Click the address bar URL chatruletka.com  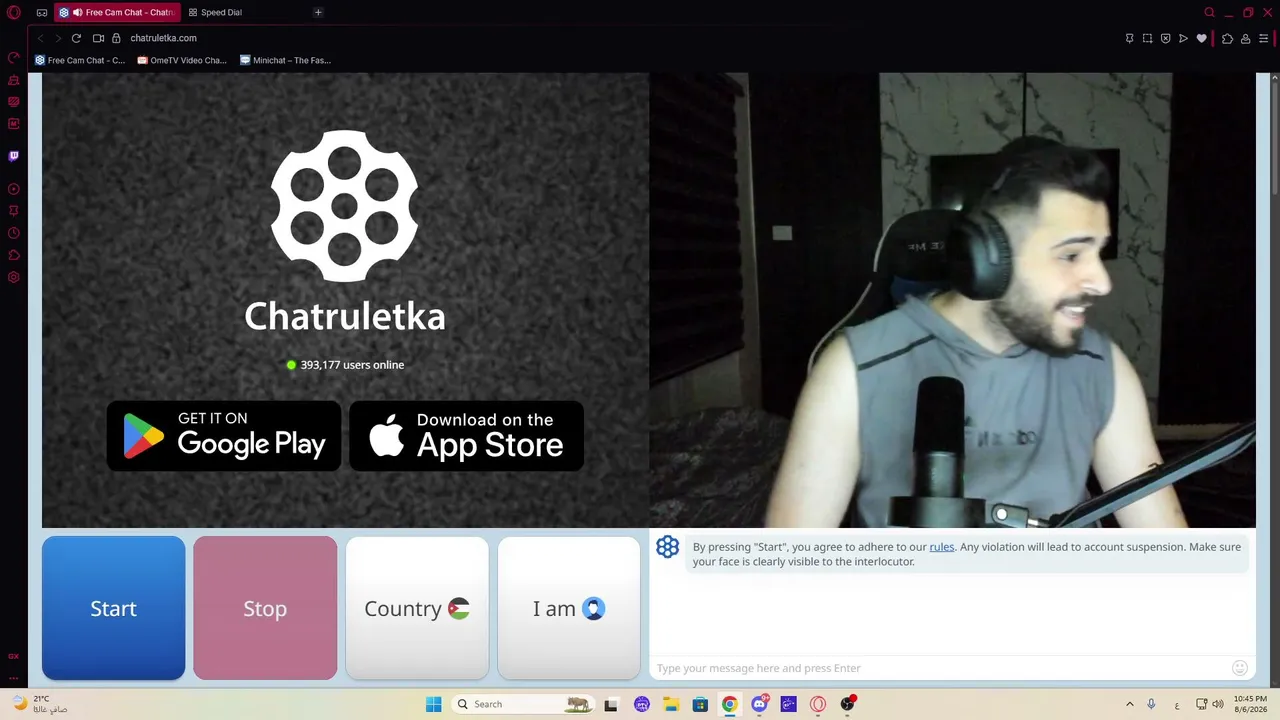(163, 38)
